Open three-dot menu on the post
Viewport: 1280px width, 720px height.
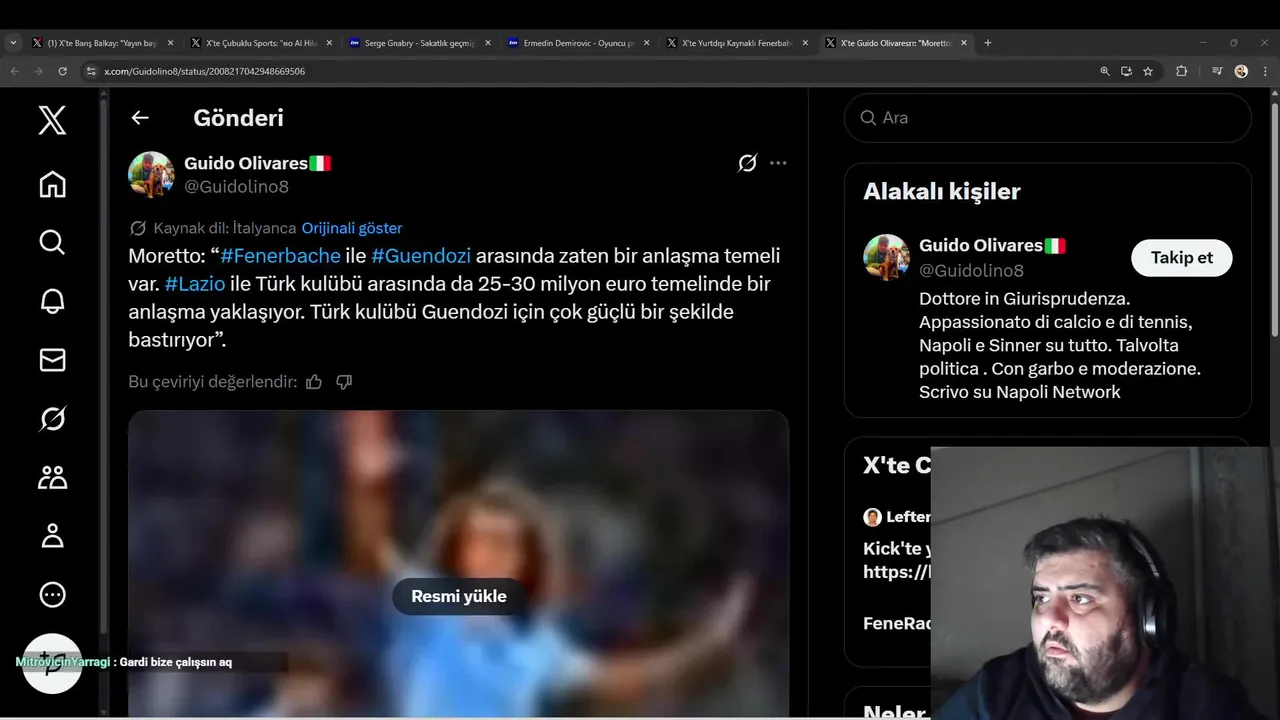click(778, 163)
